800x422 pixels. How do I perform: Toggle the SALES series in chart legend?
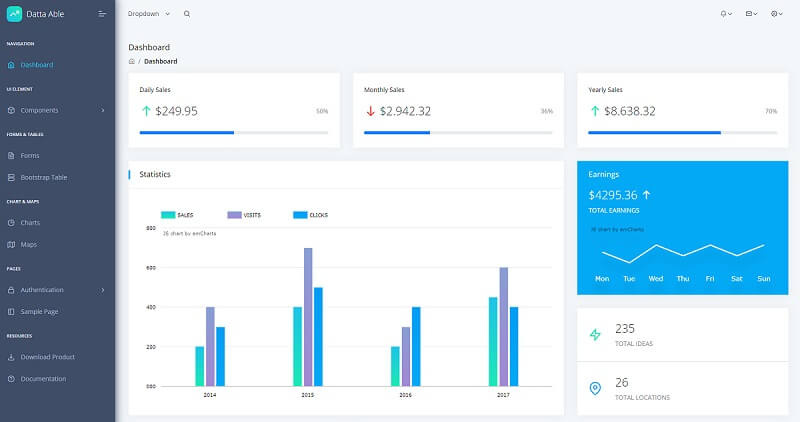[177, 215]
